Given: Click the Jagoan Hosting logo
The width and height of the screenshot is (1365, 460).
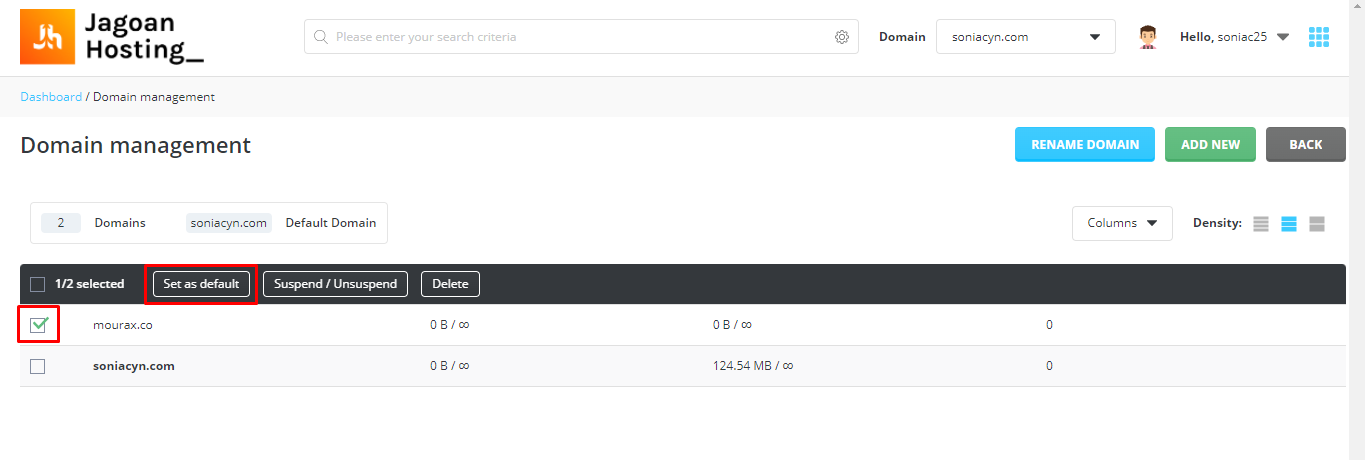Looking at the screenshot, I should pos(112,37).
